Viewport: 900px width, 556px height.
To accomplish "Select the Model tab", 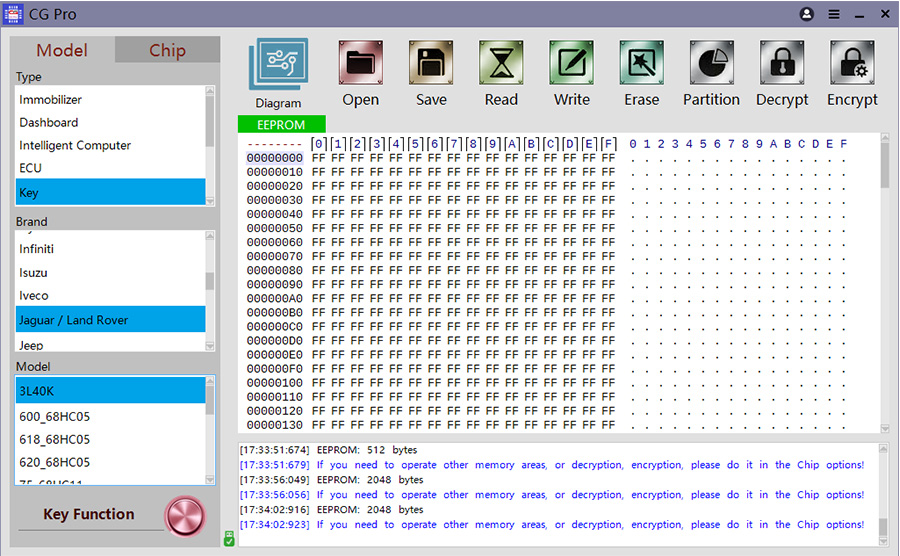I will click(x=62, y=51).
